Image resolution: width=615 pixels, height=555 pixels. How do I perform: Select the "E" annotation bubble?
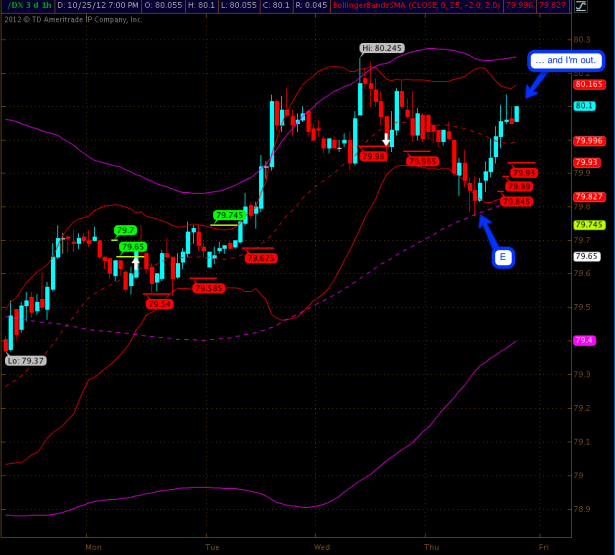pyautogui.click(x=503, y=258)
